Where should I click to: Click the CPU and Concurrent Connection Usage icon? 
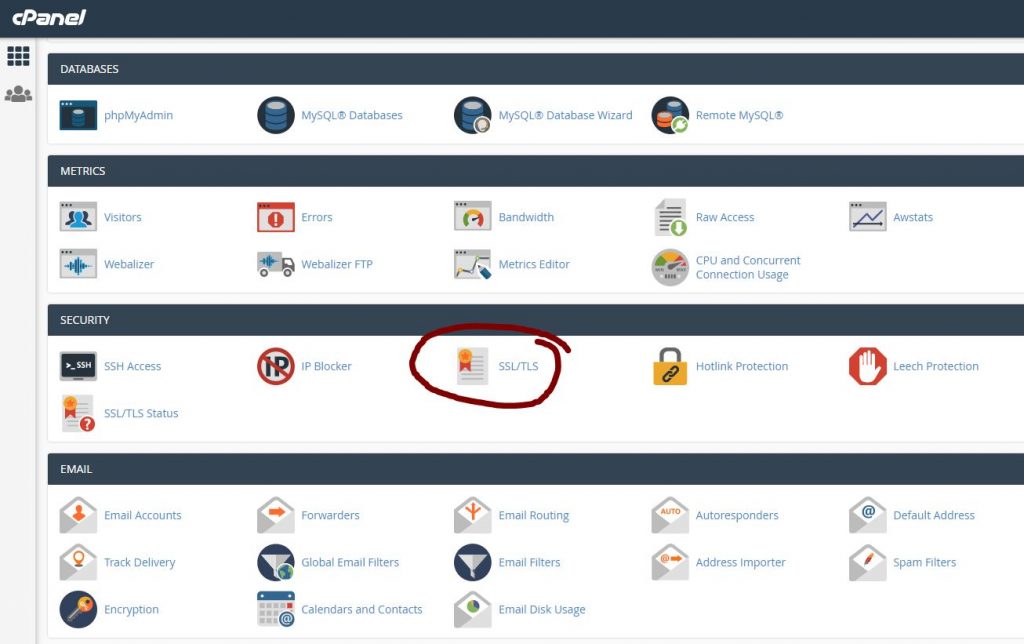click(x=670, y=267)
